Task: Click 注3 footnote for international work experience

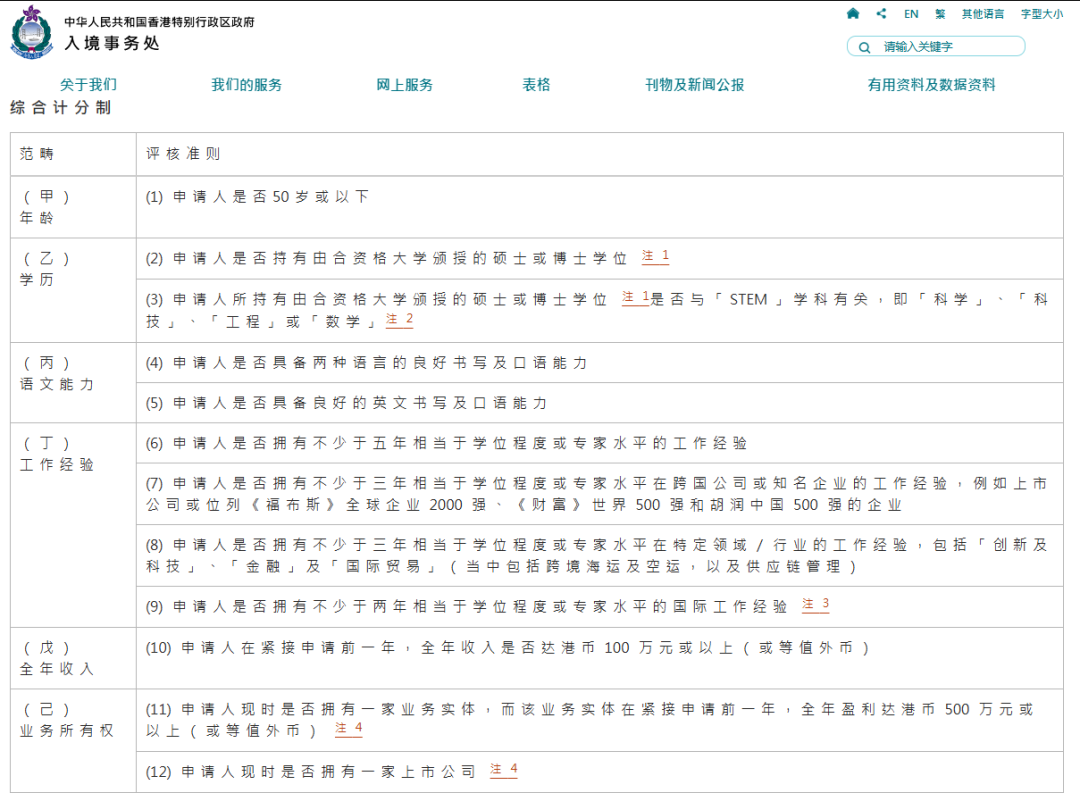Action: point(815,605)
